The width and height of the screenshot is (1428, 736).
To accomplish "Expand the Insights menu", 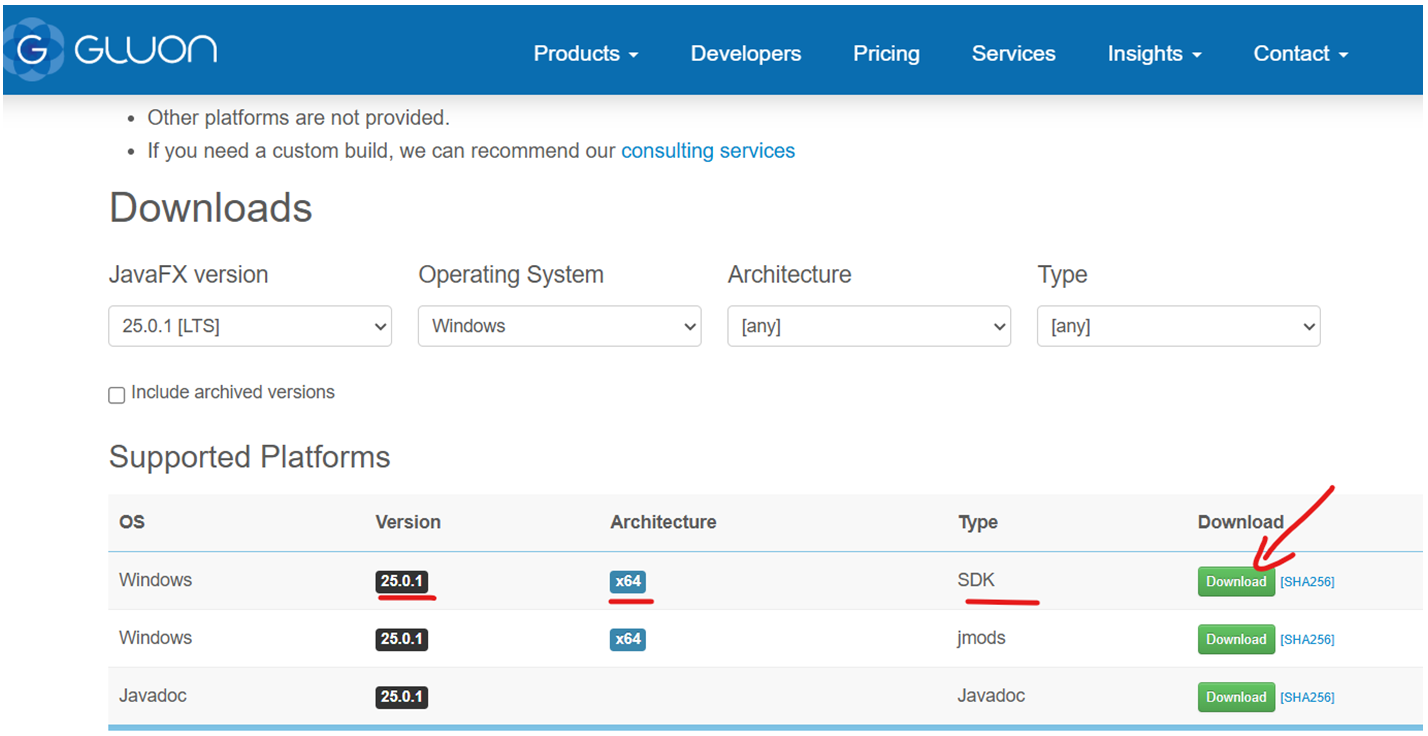I will pyautogui.click(x=1153, y=53).
